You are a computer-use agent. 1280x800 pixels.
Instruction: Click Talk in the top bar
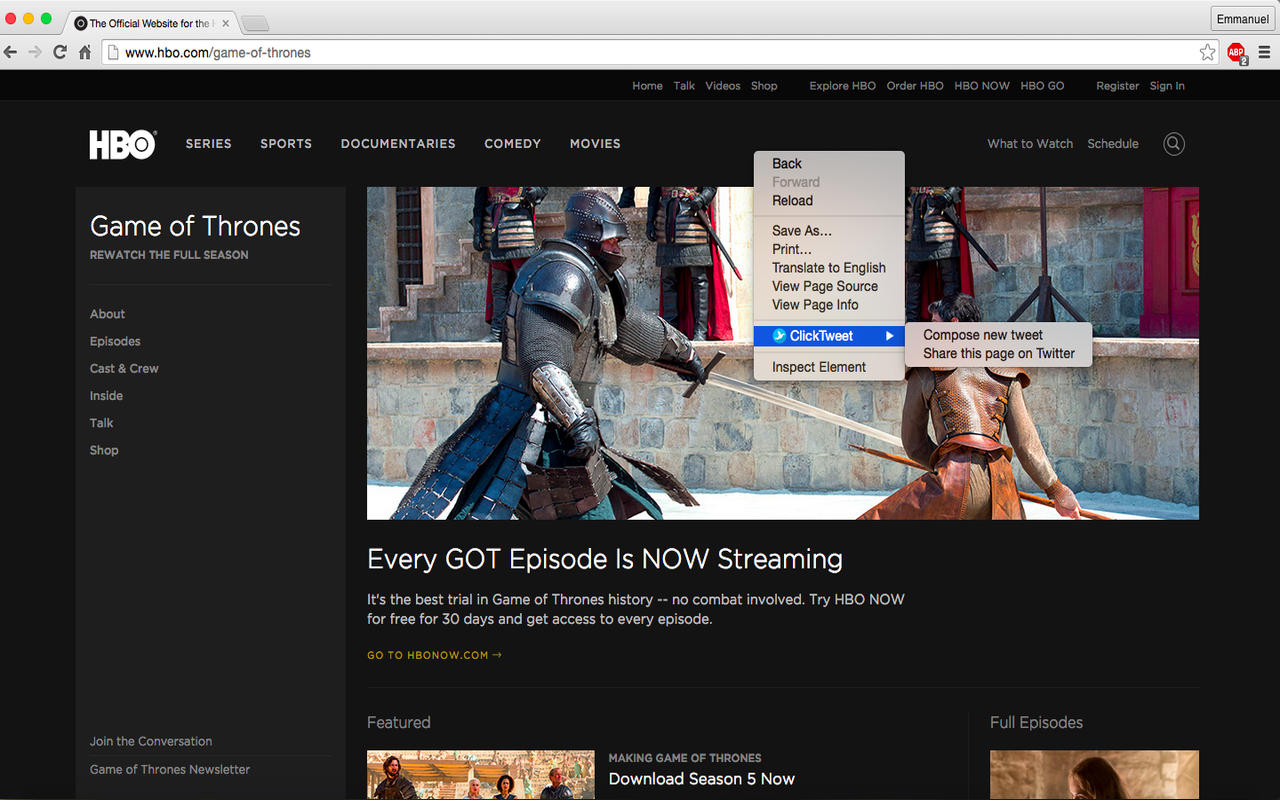pyautogui.click(x=684, y=86)
